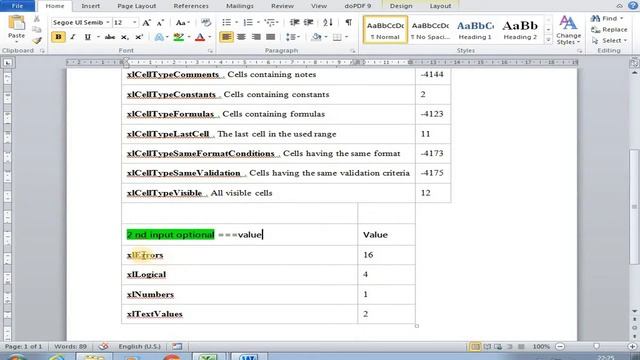Toggle Subscript formatting

[124, 37]
